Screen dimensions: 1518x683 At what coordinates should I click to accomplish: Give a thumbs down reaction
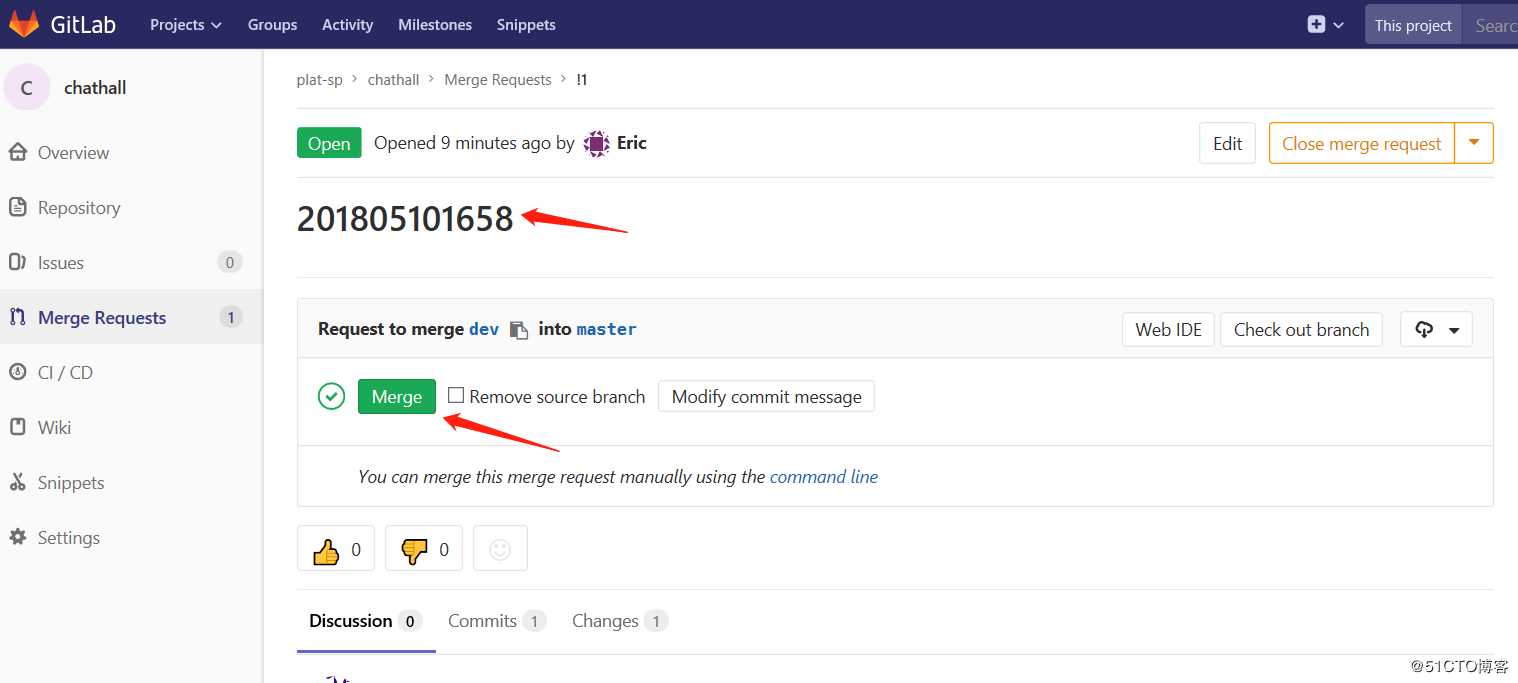point(424,549)
